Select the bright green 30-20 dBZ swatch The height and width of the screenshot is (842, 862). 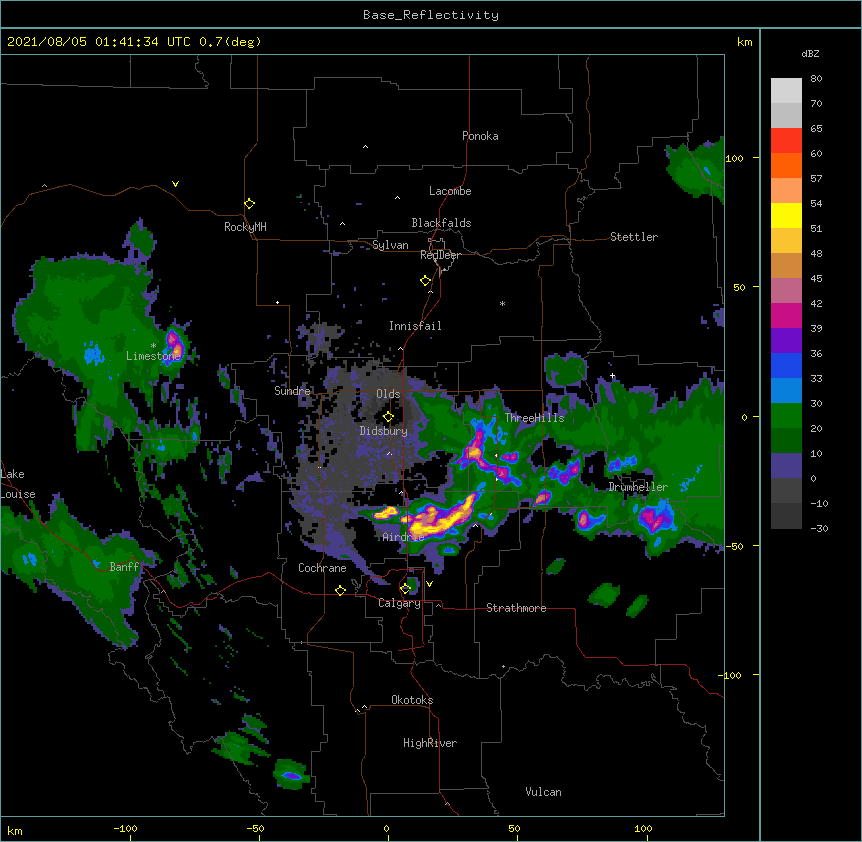[786, 416]
